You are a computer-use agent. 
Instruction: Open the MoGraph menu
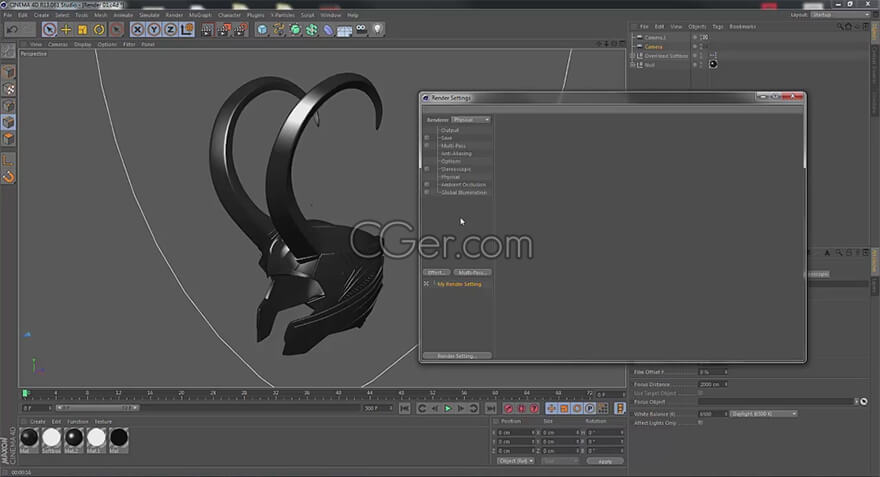coord(200,15)
